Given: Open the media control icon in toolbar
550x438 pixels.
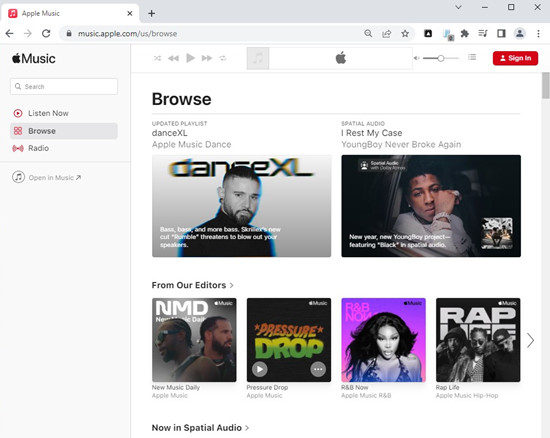Looking at the screenshot, I should click(x=483, y=34).
